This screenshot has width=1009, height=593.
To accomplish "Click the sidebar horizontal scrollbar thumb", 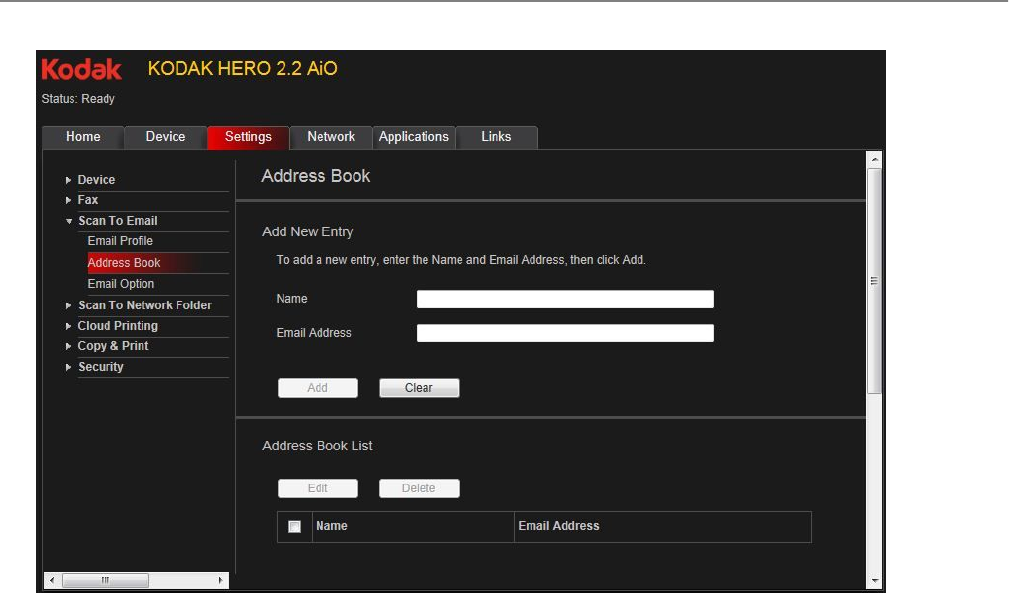I will click(105, 580).
